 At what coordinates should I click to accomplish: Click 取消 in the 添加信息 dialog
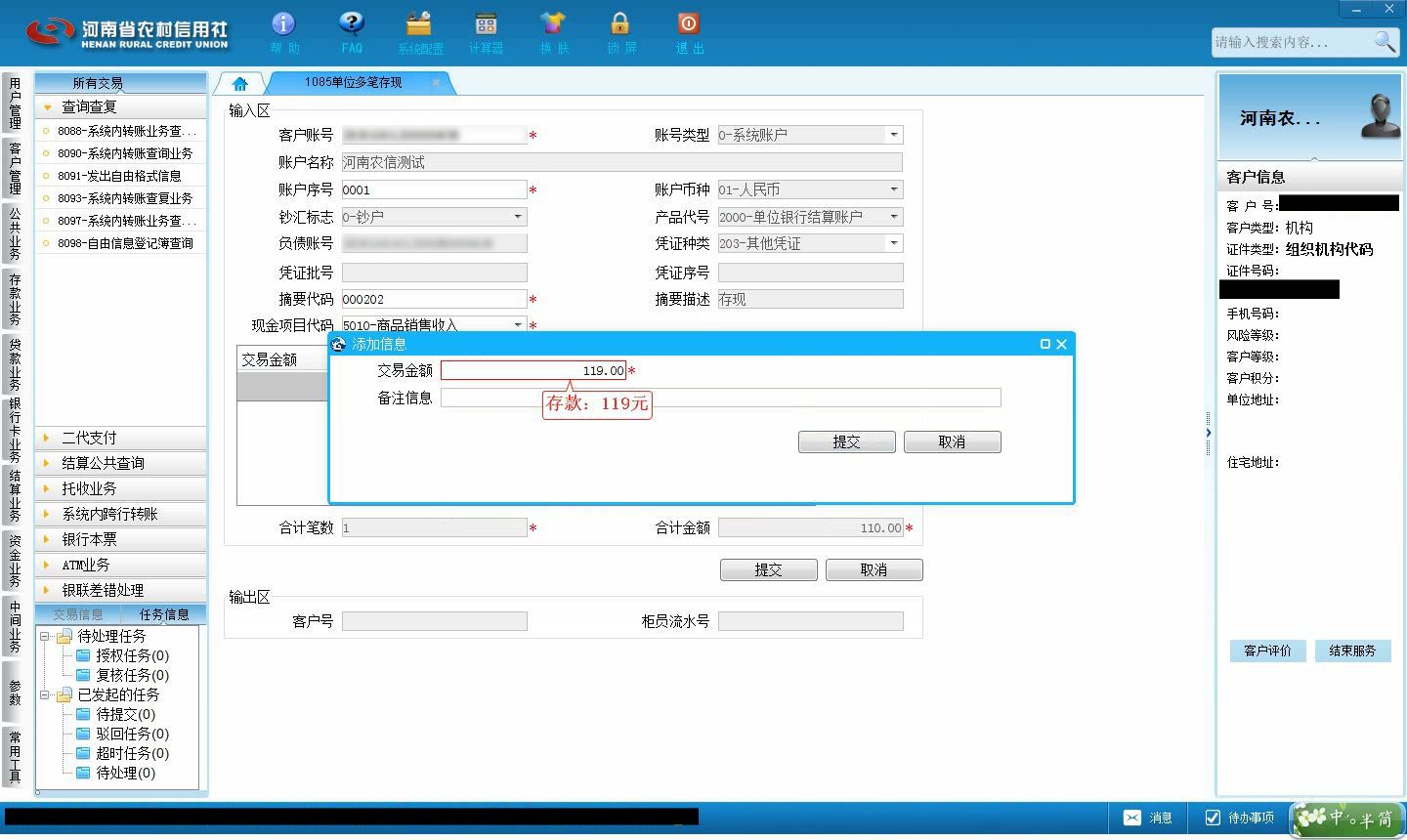952,442
